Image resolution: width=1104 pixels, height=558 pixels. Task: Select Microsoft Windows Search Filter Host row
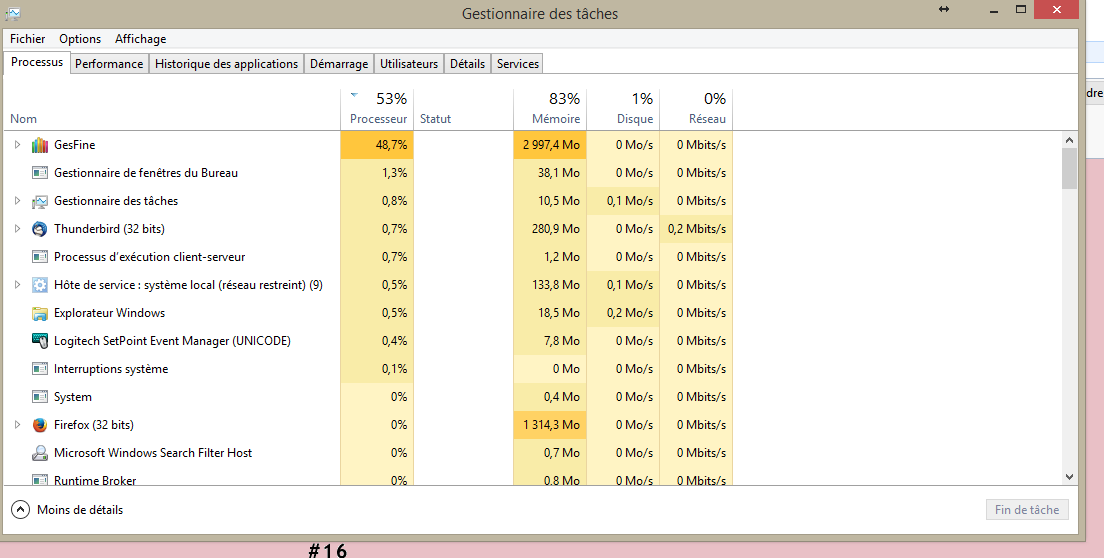(x=368, y=453)
